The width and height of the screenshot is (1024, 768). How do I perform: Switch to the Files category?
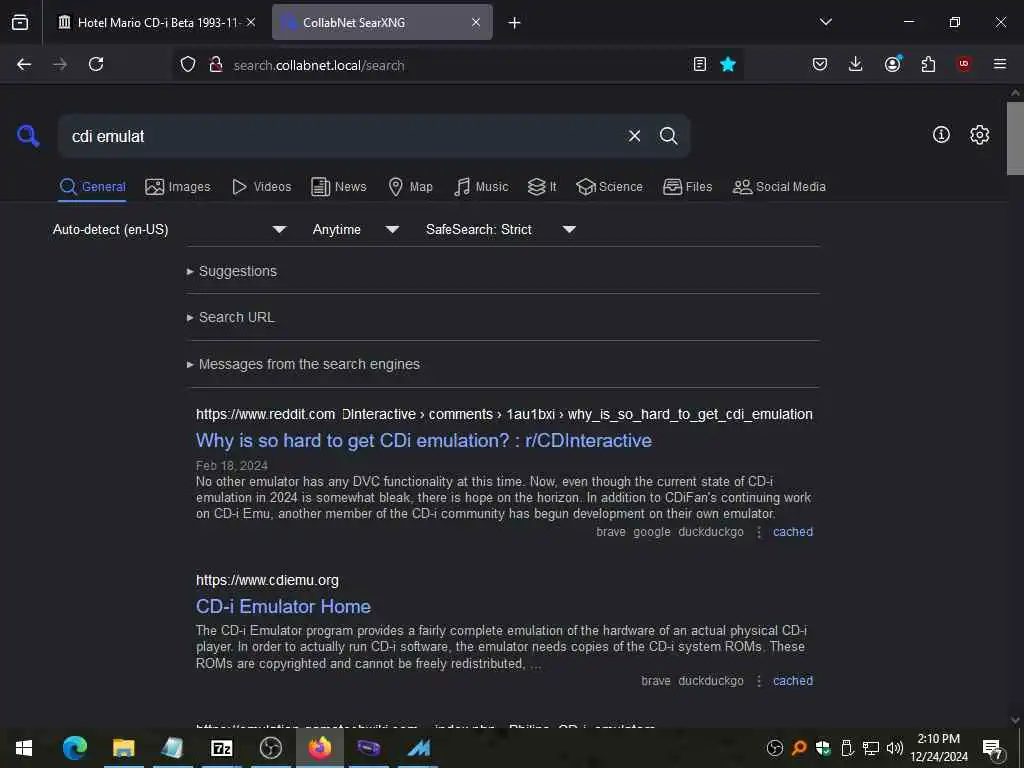click(x=688, y=187)
